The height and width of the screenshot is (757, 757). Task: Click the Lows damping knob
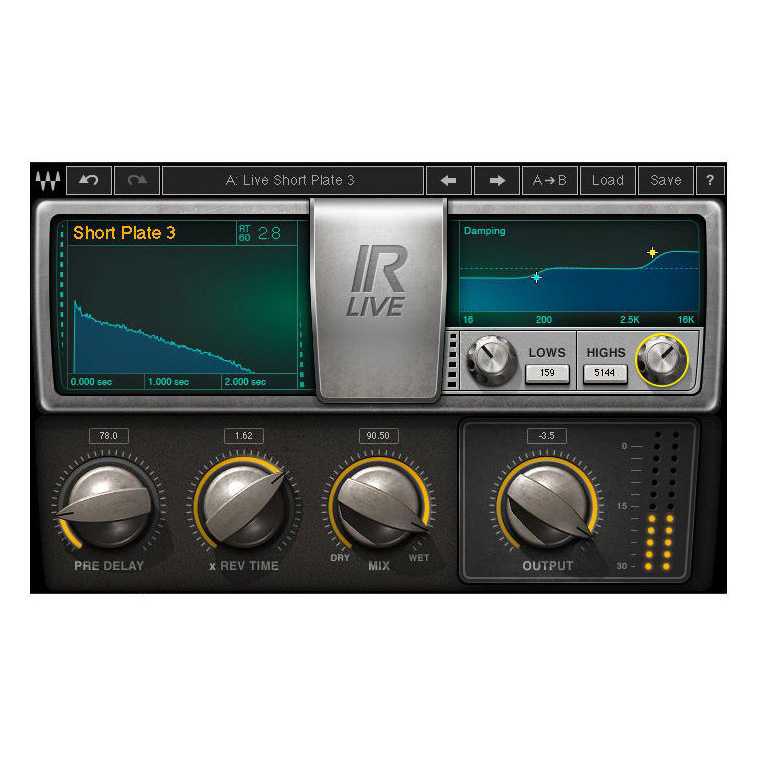click(491, 360)
